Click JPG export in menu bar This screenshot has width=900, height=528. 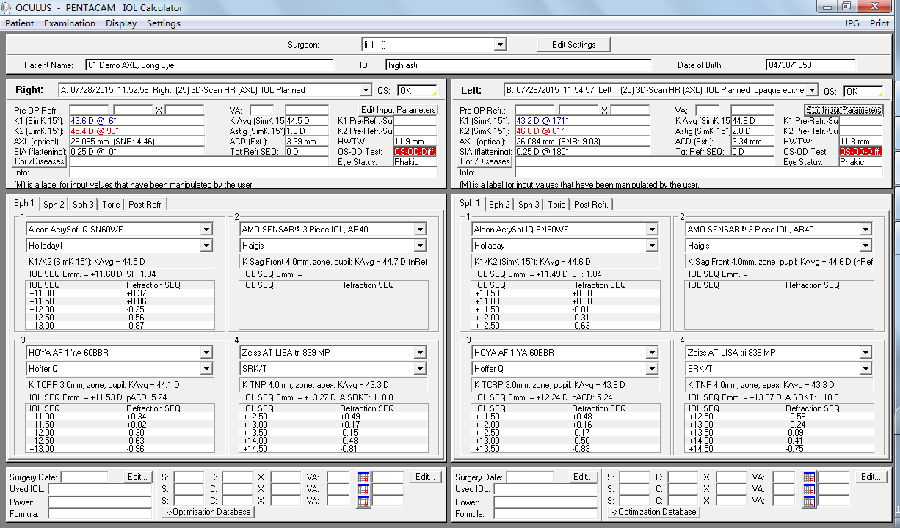pyautogui.click(x=852, y=24)
